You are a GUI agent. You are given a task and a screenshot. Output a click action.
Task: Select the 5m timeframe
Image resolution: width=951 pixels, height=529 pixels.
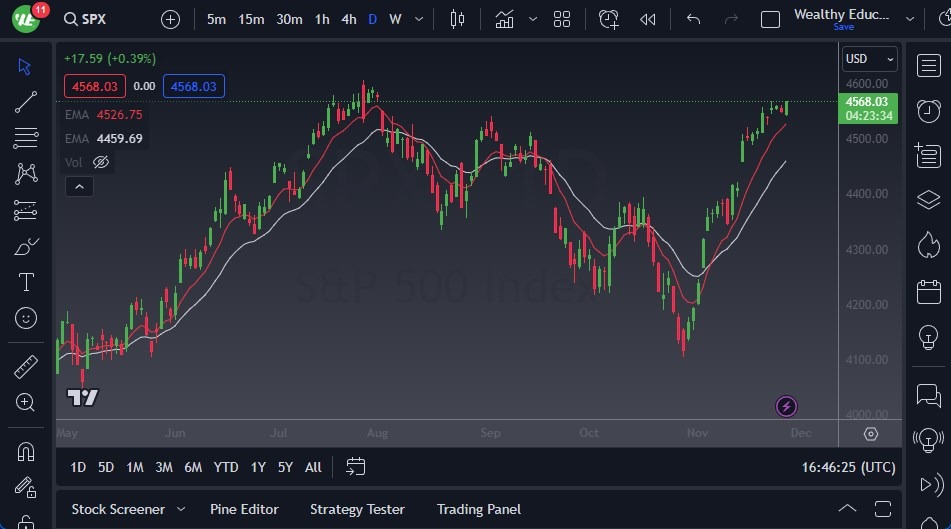[x=216, y=19]
